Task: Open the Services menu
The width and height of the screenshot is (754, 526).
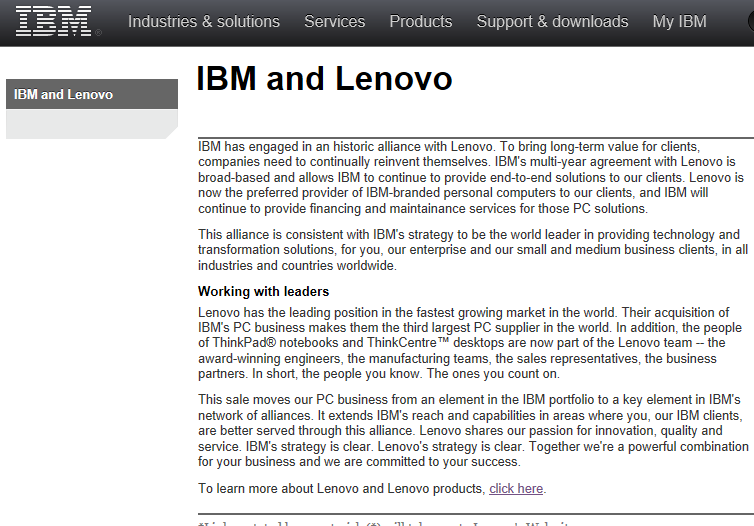Action: pos(335,22)
